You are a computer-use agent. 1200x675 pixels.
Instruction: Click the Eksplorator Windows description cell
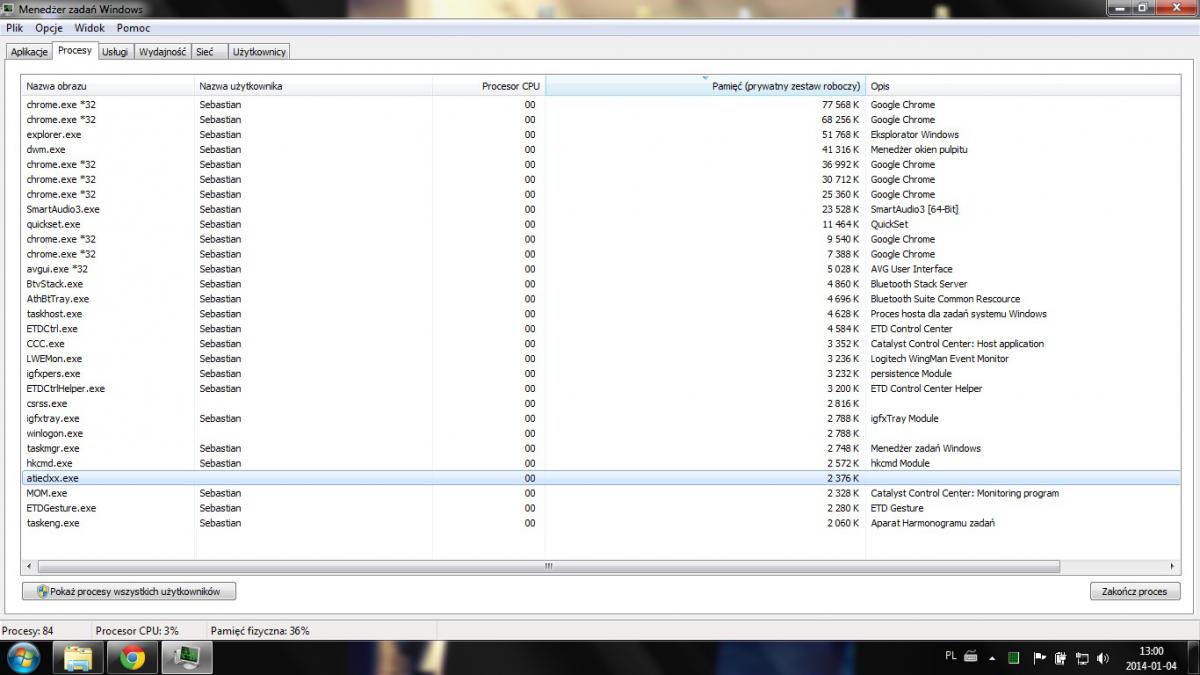pos(914,134)
